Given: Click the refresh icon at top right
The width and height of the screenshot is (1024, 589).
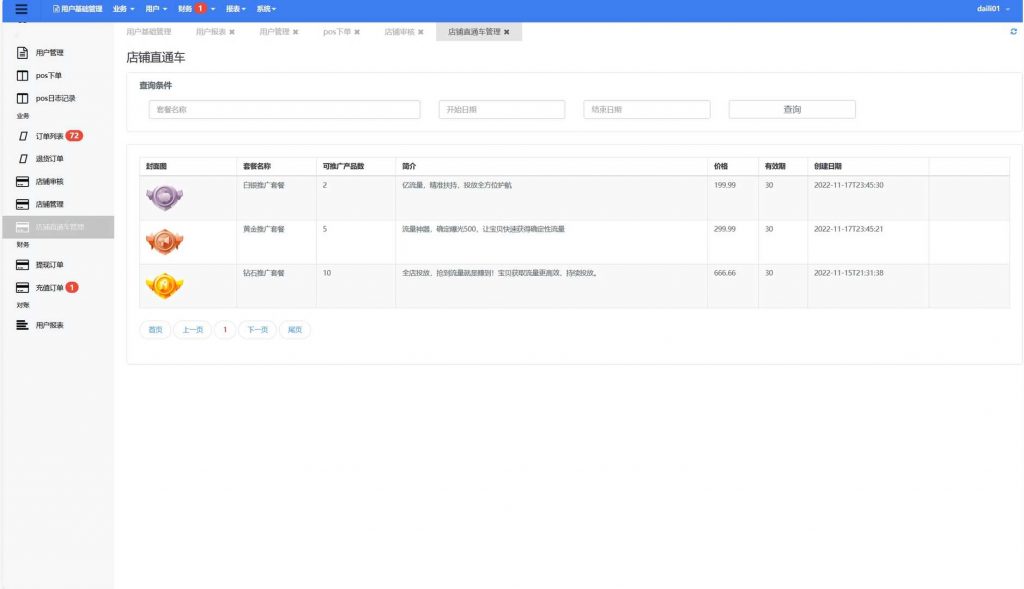Looking at the screenshot, I should [1014, 32].
